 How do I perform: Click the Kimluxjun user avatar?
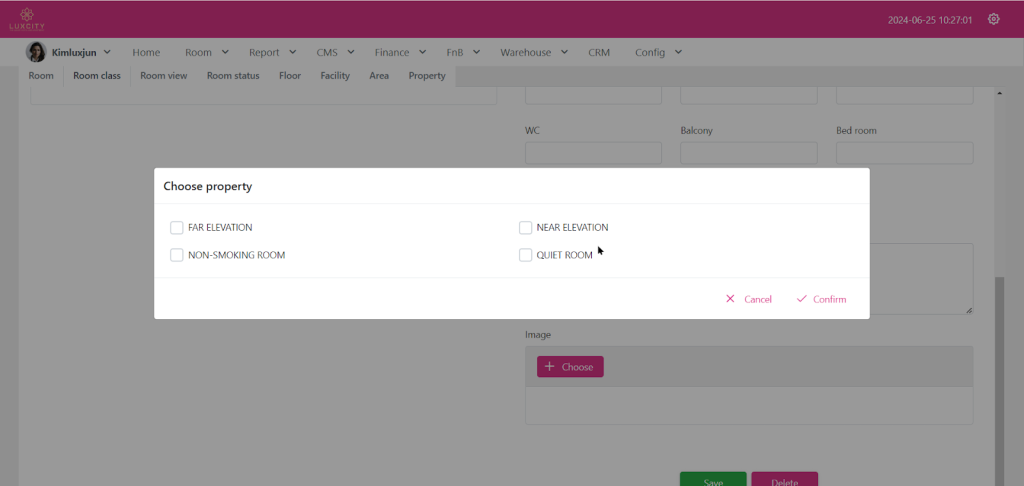pyautogui.click(x=35, y=52)
